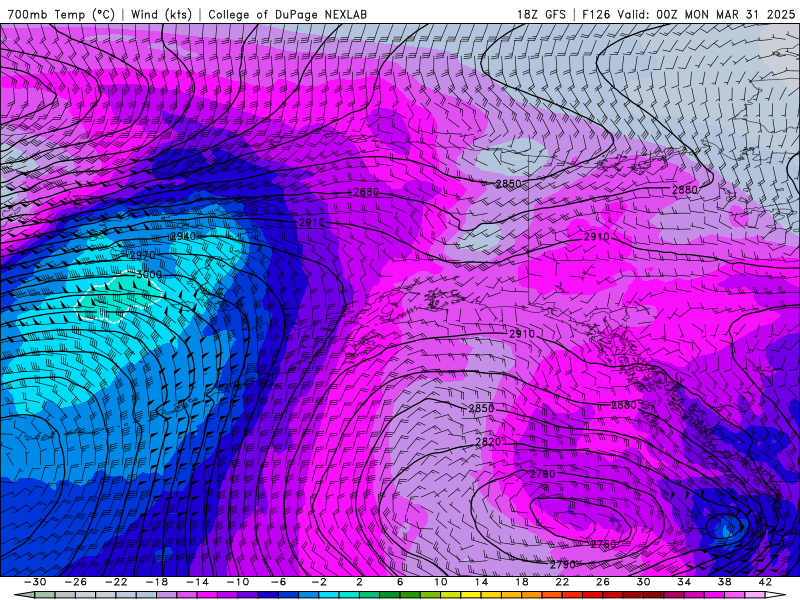Click the 34 colorbar scale label
Image resolution: width=800 pixels, height=600 pixels.
[684, 582]
